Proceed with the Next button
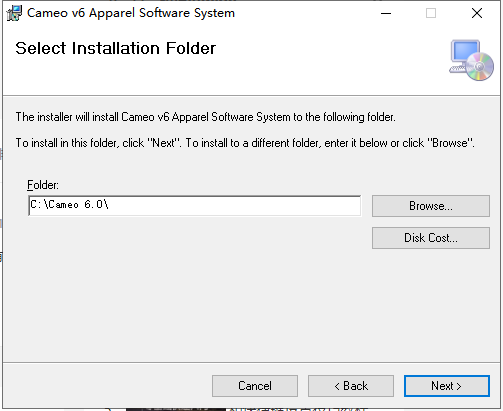503x411 pixels. (x=447, y=386)
